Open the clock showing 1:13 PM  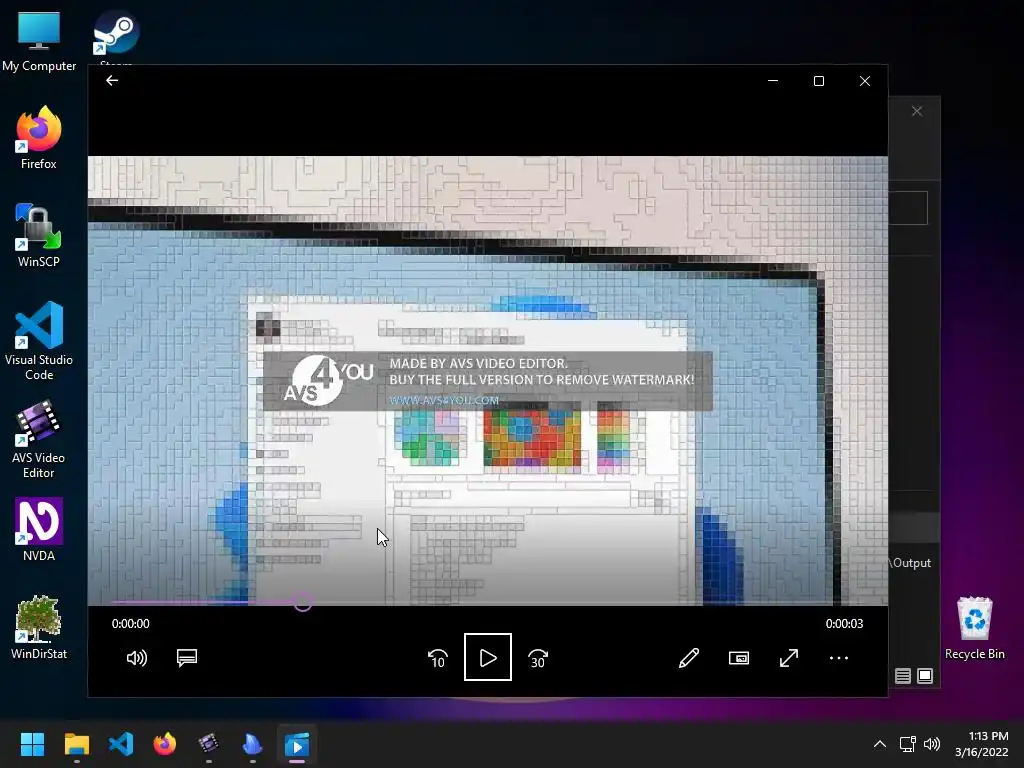[x=982, y=744]
